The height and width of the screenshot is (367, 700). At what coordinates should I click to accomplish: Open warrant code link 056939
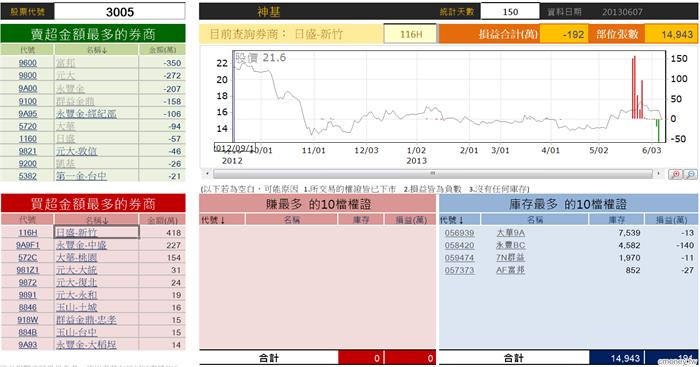pyautogui.click(x=459, y=233)
